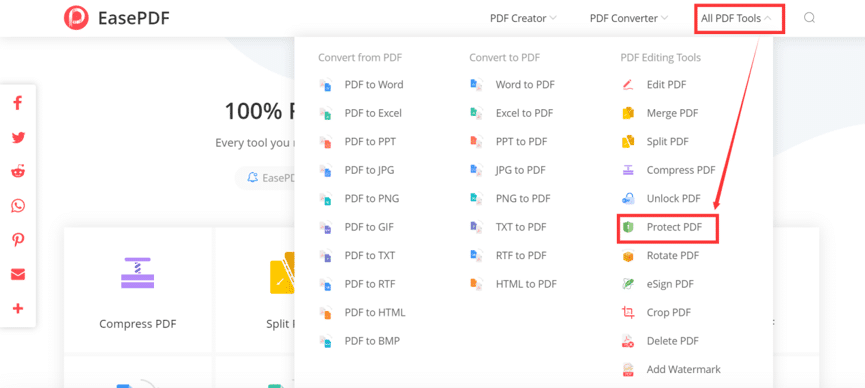
Task: Collapse the All PDF Tools menu
Action: [739, 18]
